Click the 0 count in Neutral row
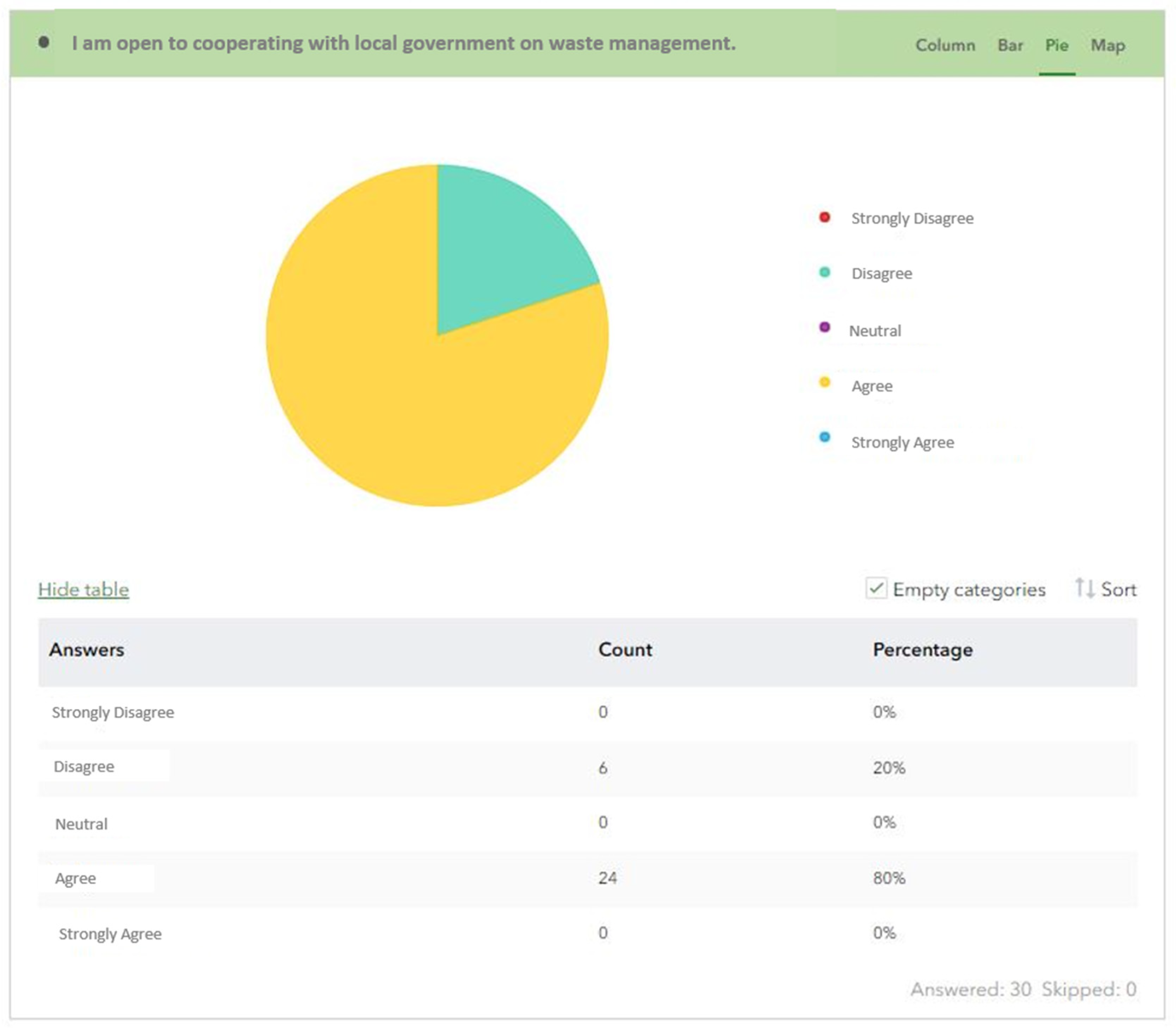 [x=602, y=822]
